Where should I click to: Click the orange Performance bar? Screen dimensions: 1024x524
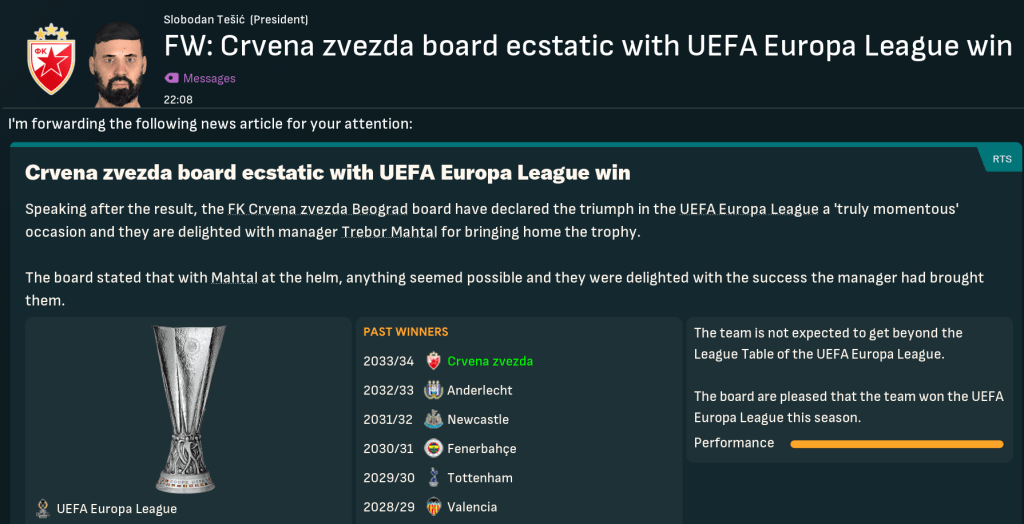(896, 443)
